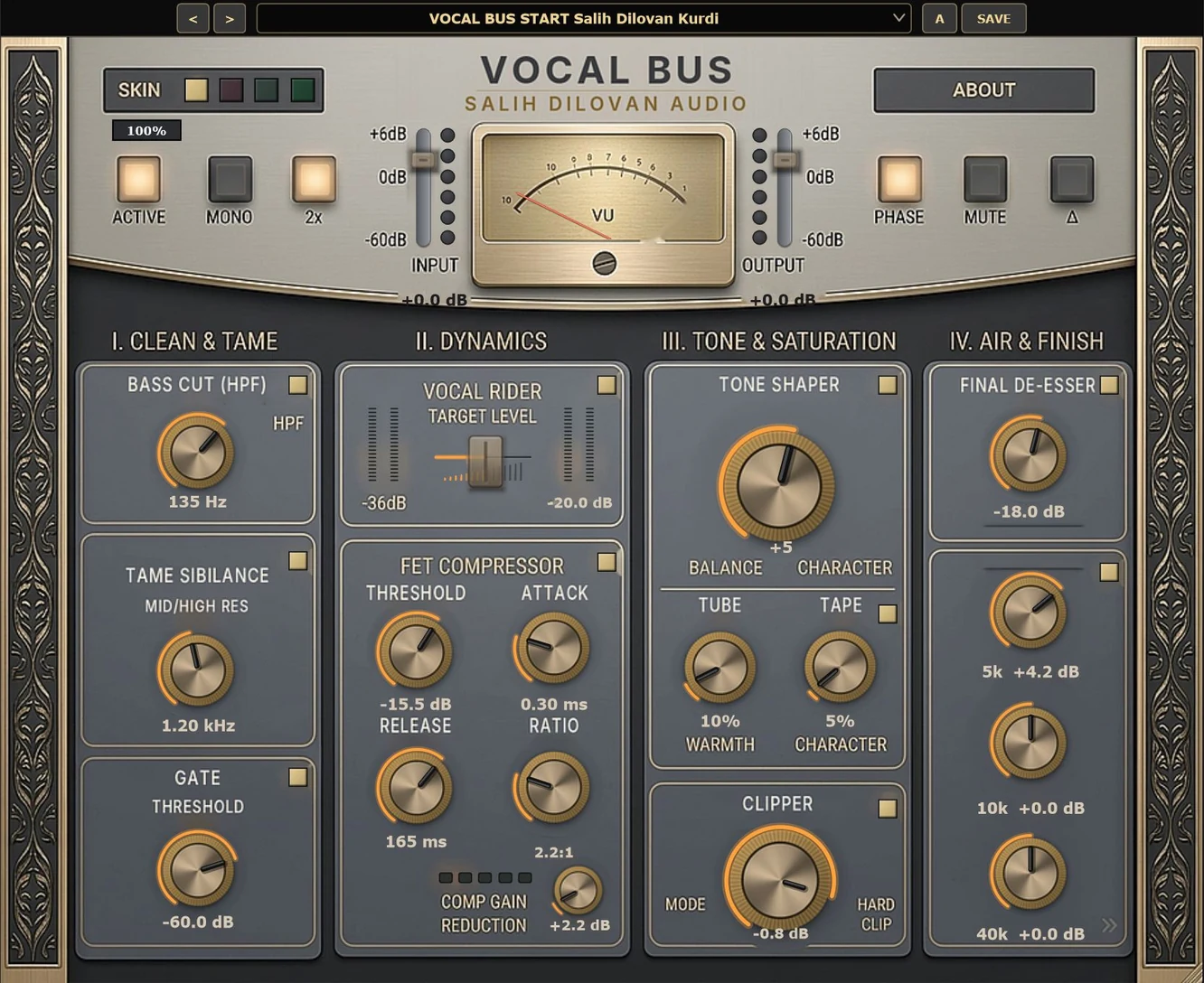Toggle the 2x oversampling button

click(314, 178)
